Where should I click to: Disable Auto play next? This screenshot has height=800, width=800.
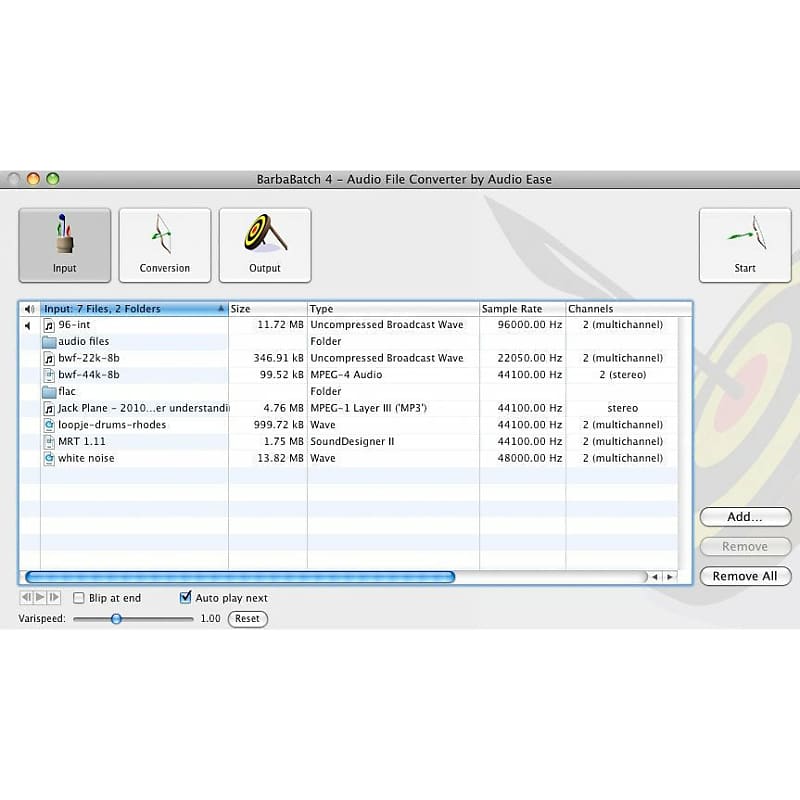184,597
